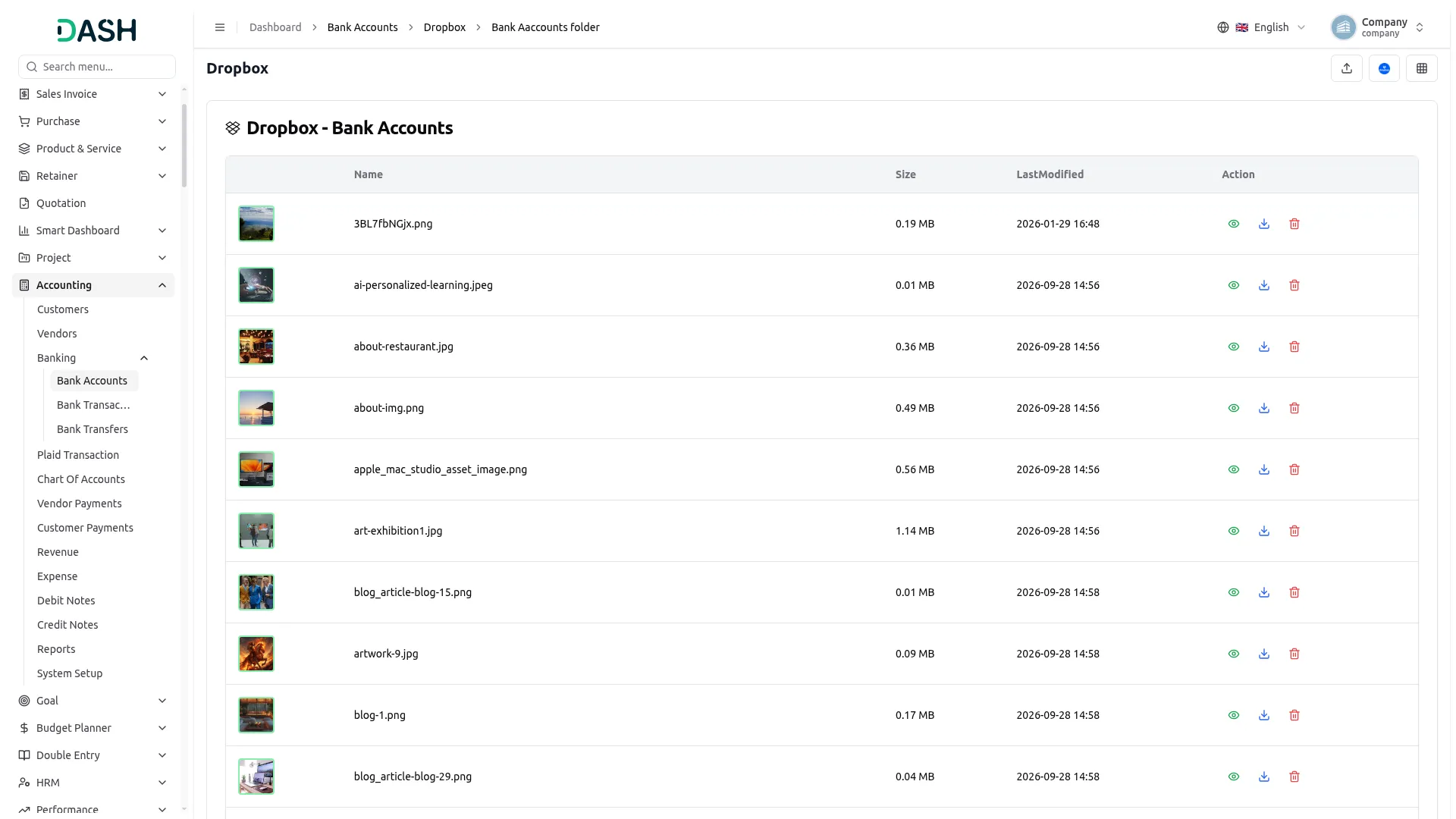The width and height of the screenshot is (1456, 819).
Task: Click the Dashboard breadcrumb link
Action: [x=275, y=27]
